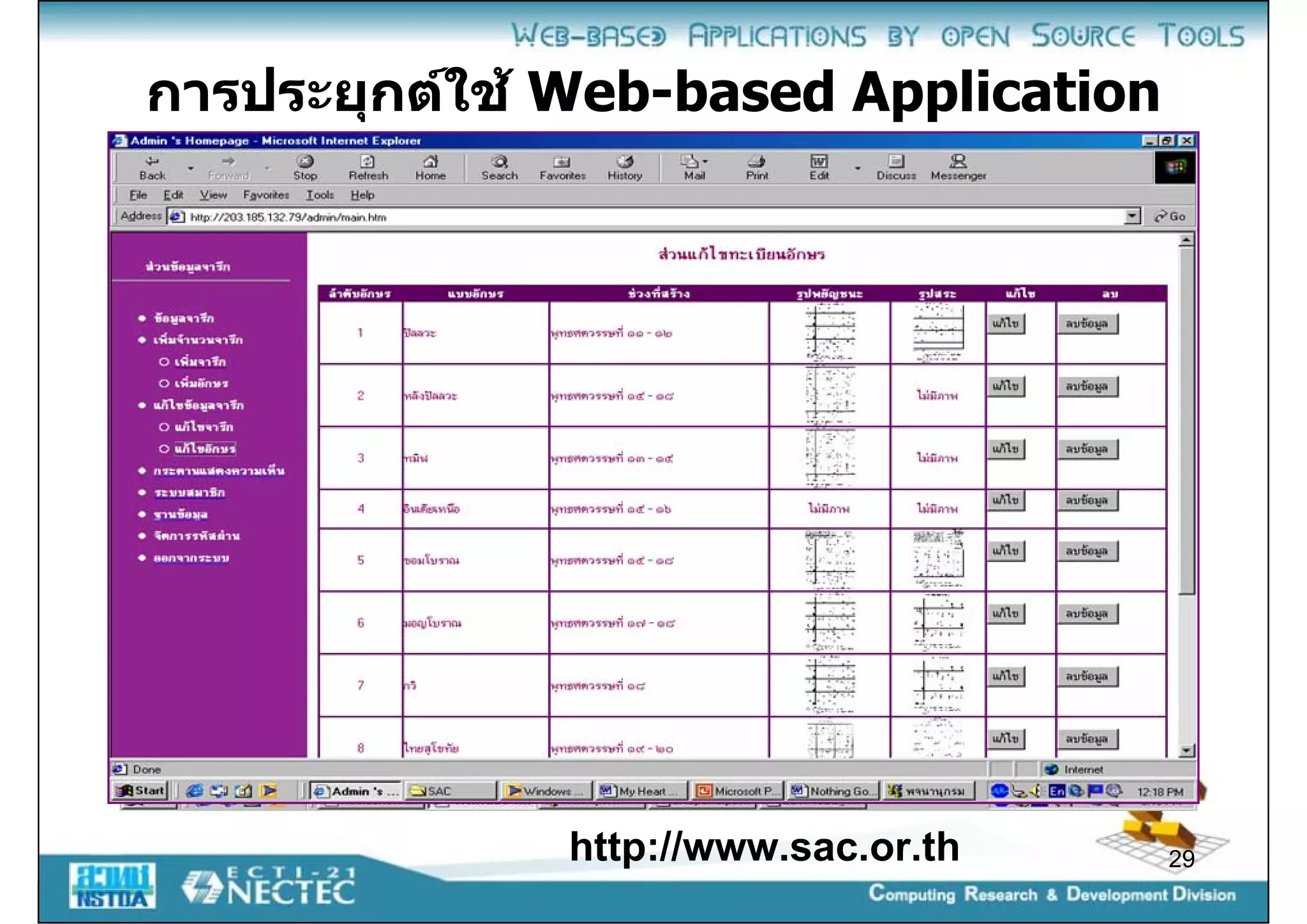
Task: Open the แก้ไขอักษร sidebar sub-link
Action: [x=205, y=449]
